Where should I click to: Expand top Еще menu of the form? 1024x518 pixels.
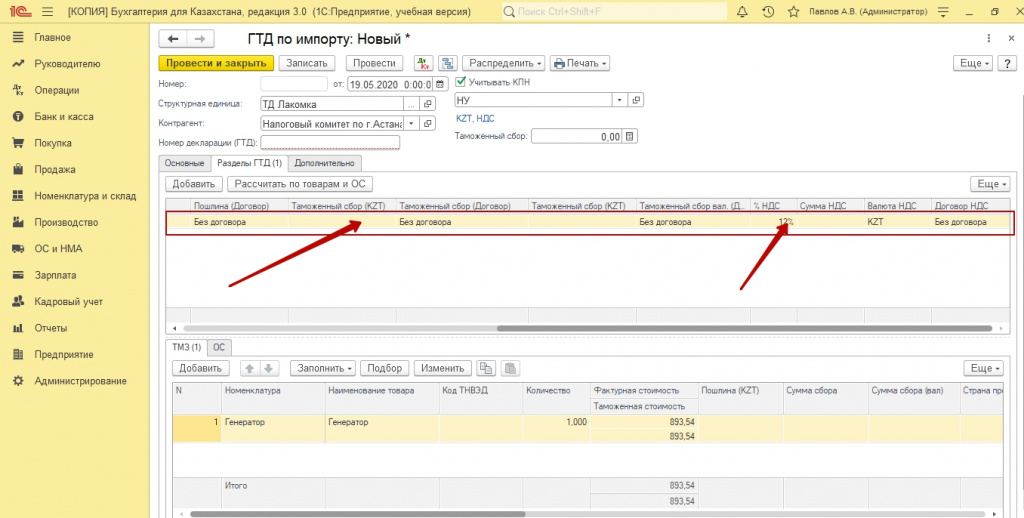[x=974, y=63]
